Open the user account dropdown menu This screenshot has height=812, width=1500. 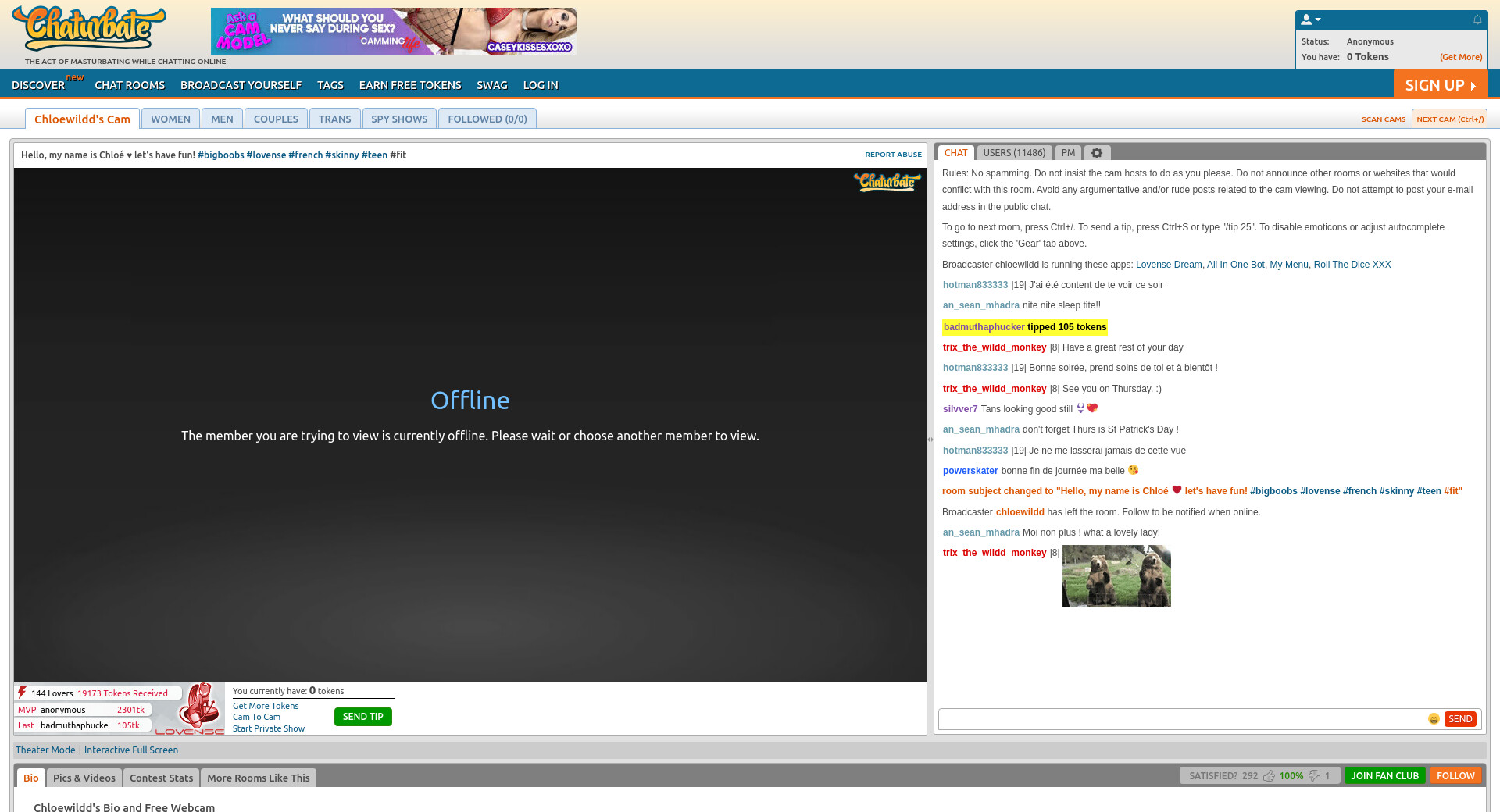click(x=1310, y=20)
